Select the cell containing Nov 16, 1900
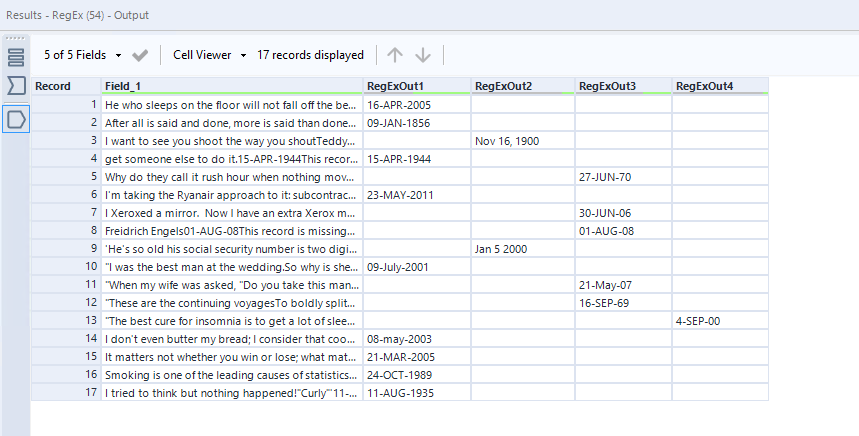This screenshot has height=436, width=859. click(522, 141)
